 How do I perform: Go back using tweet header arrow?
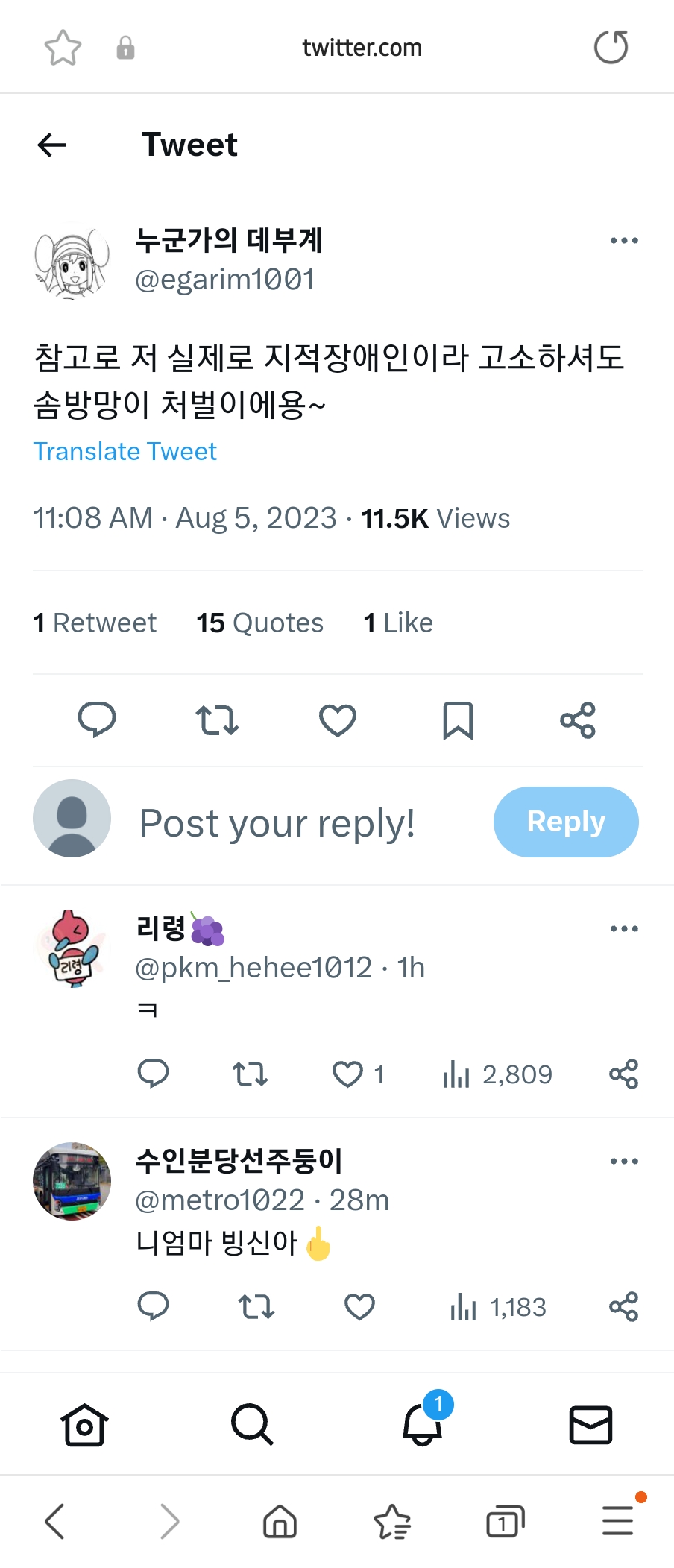point(52,145)
